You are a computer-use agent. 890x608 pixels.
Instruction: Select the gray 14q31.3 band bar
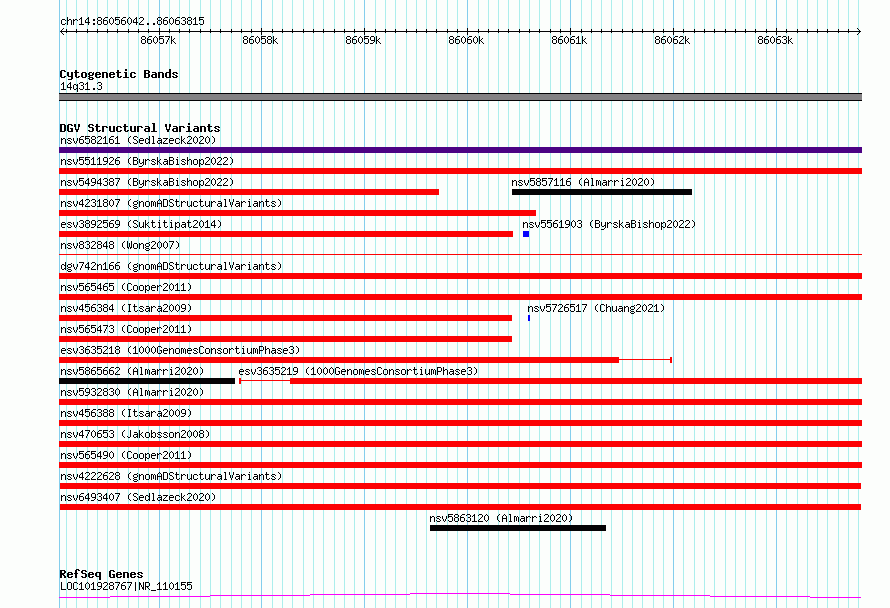click(x=460, y=97)
